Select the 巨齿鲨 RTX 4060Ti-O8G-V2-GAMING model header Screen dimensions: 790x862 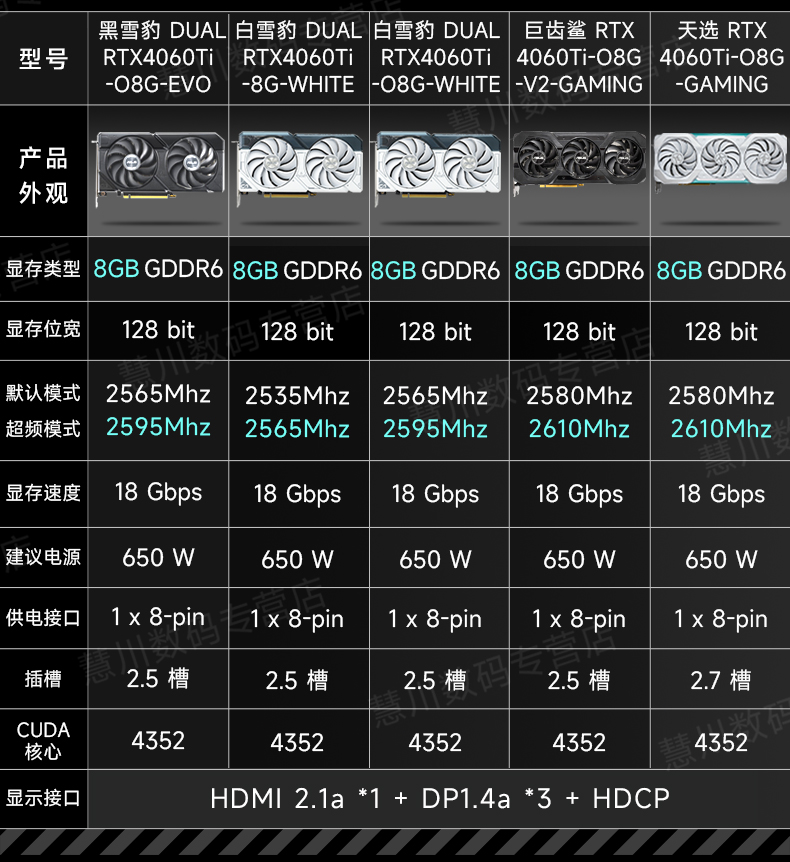point(579,57)
